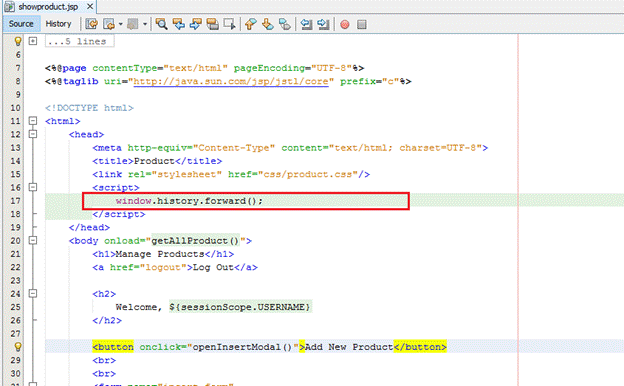The width and height of the screenshot is (624, 386).
Task: Shift Line Left toolbar icon
Action: point(306,24)
